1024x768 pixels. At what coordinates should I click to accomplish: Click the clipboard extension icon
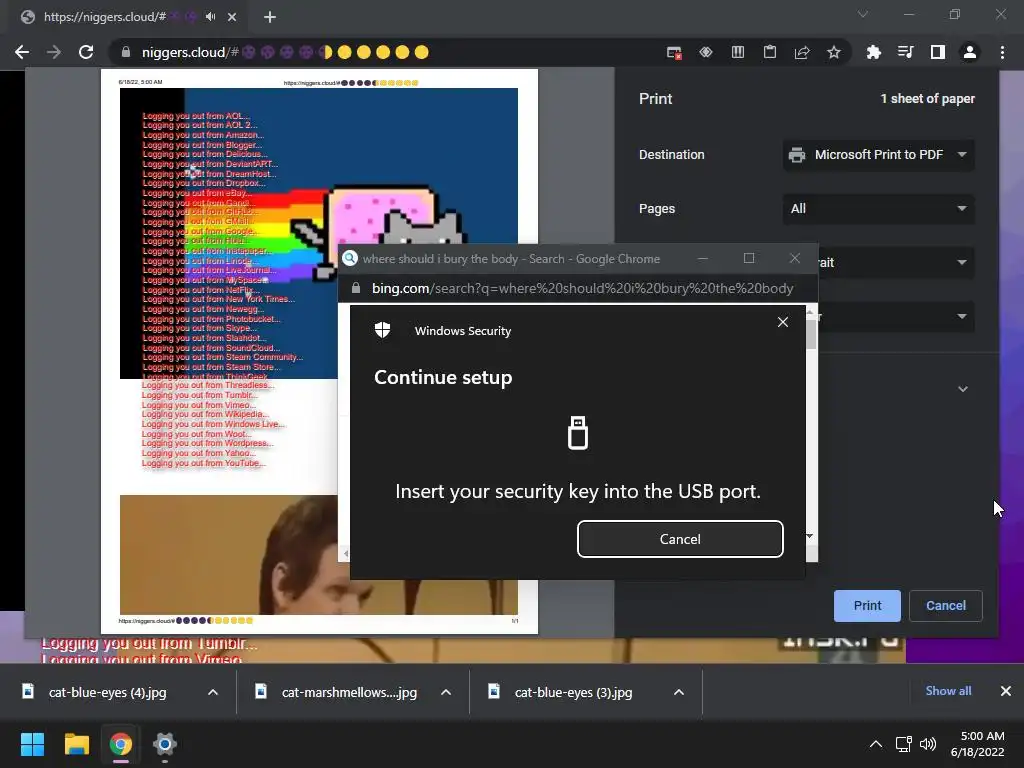tap(770, 52)
